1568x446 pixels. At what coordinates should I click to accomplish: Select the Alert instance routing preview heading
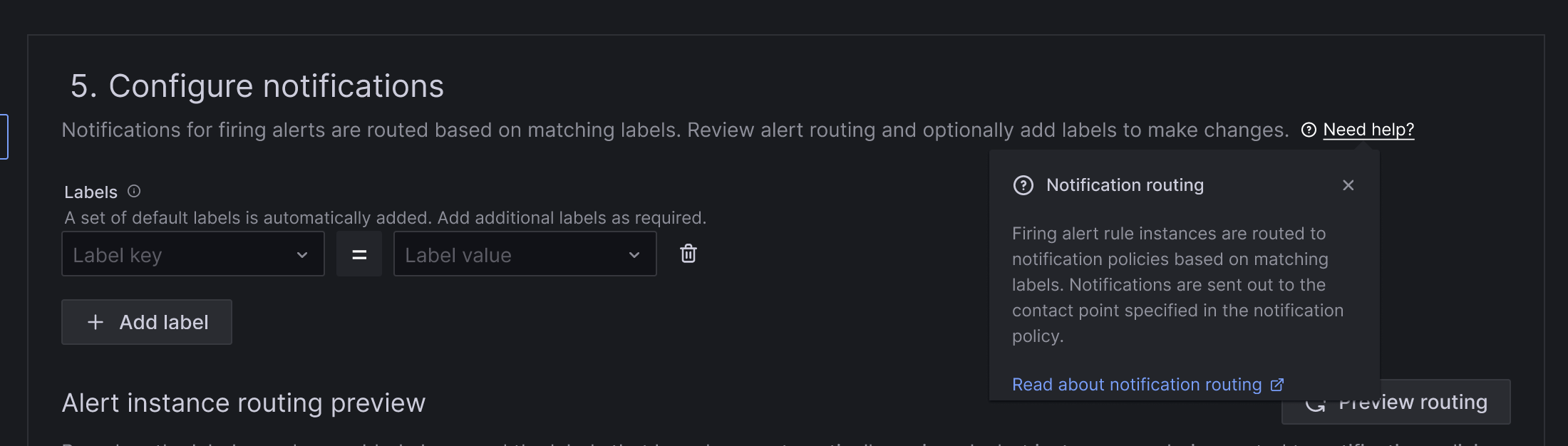pyautogui.click(x=244, y=403)
